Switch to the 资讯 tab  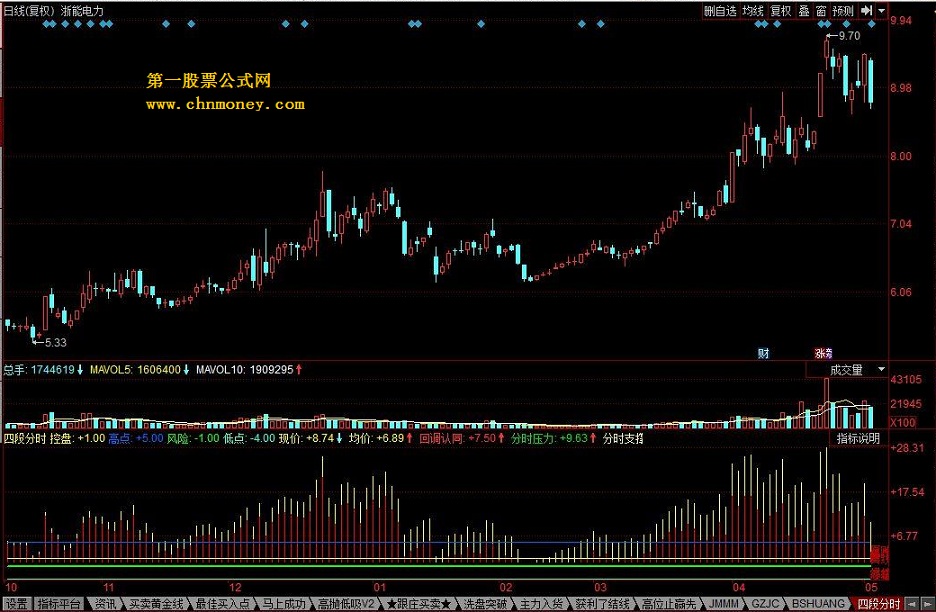click(105, 604)
